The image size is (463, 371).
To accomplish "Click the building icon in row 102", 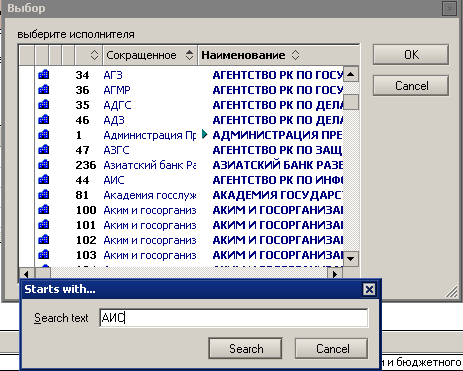I will [x=44, y=239].
